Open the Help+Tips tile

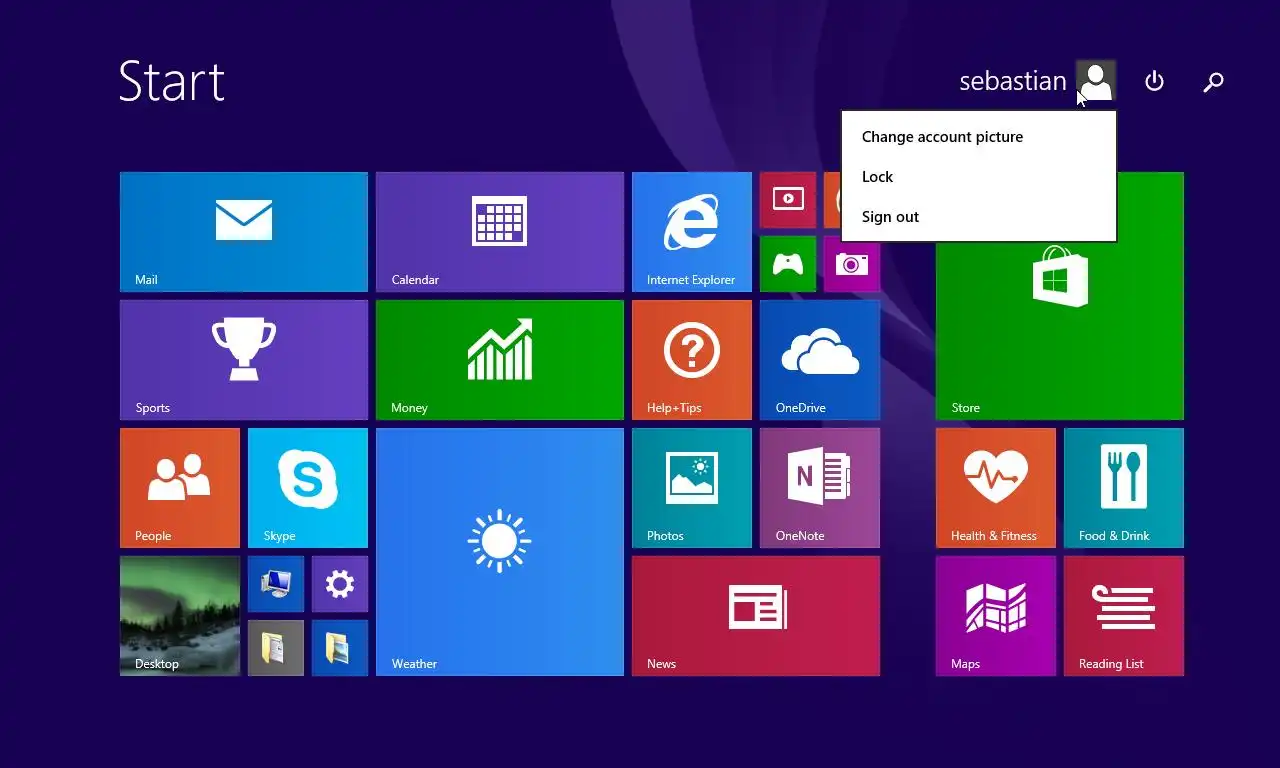pos(692,360)
